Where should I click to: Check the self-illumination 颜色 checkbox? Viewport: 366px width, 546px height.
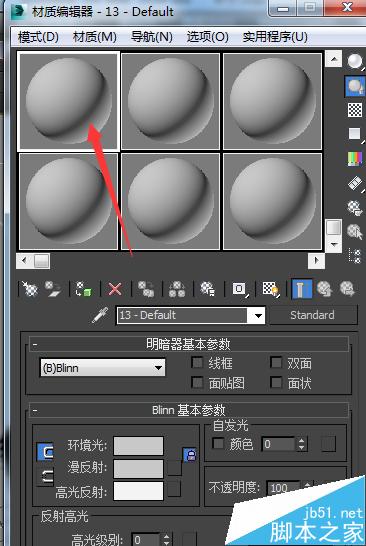point(218,444)
